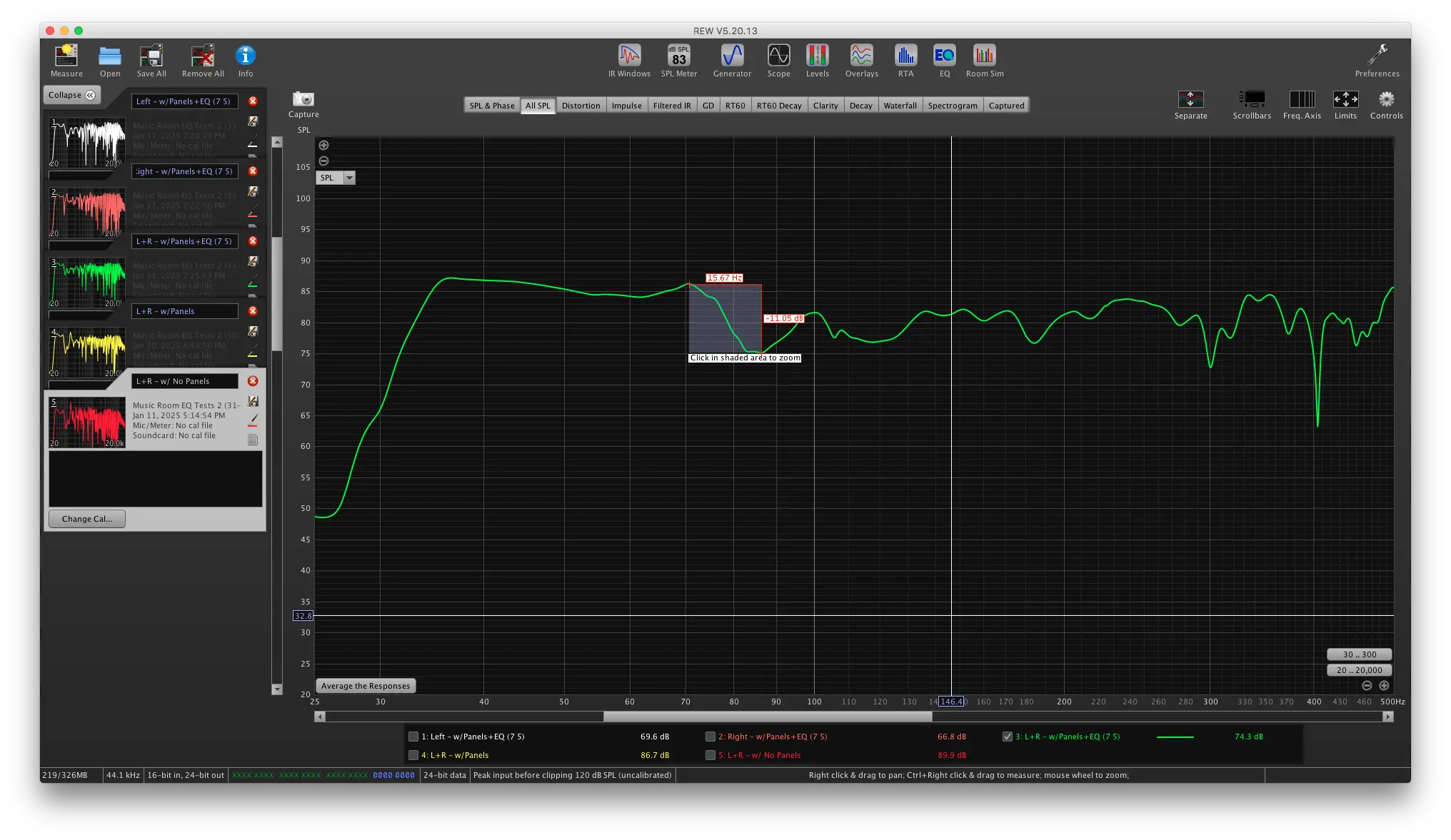The image size is (1451, 840).
Task: Switch to the Waterfall tab
Action: pyautogui.click(x=900, y=106)
